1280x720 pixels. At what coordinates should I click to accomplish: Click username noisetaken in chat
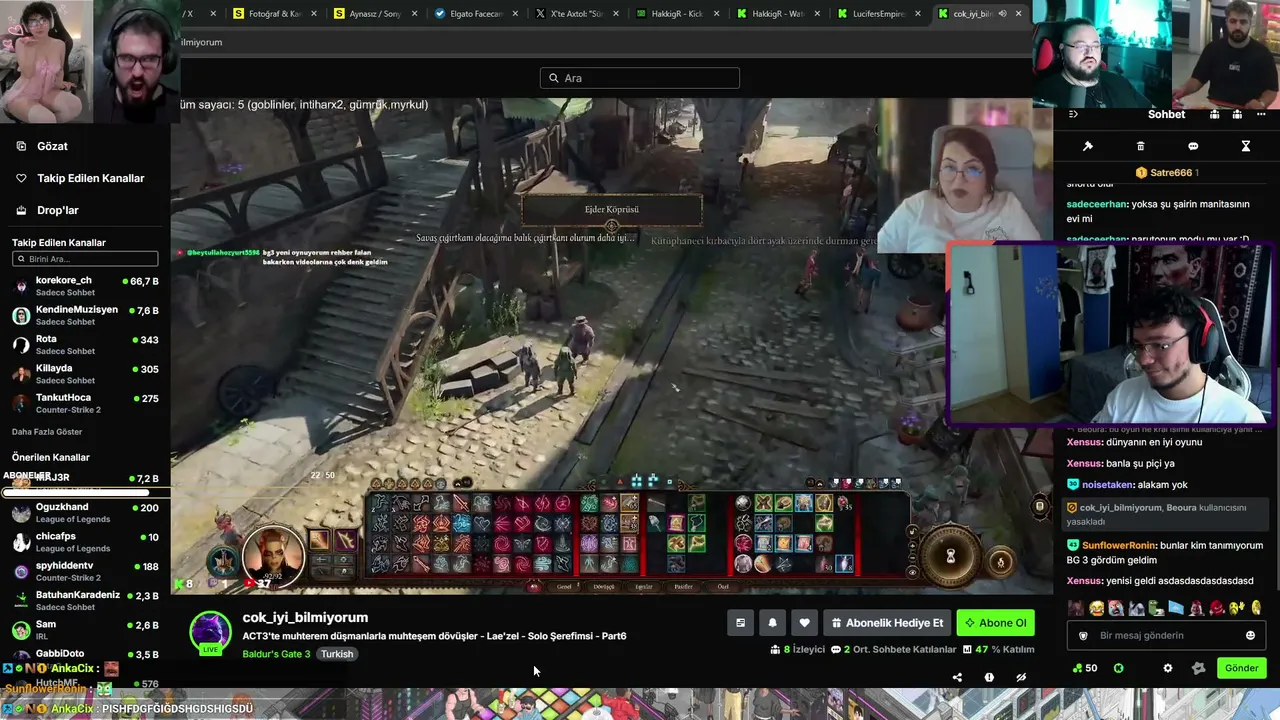coord(1107,485)
